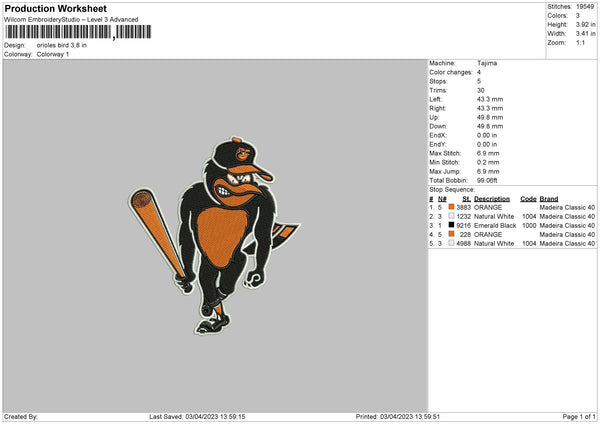This screenshot has width=600, height=424.
Task: Click the Total Bobbin value '99.06ft'
Action: click(x=487, y=181)
